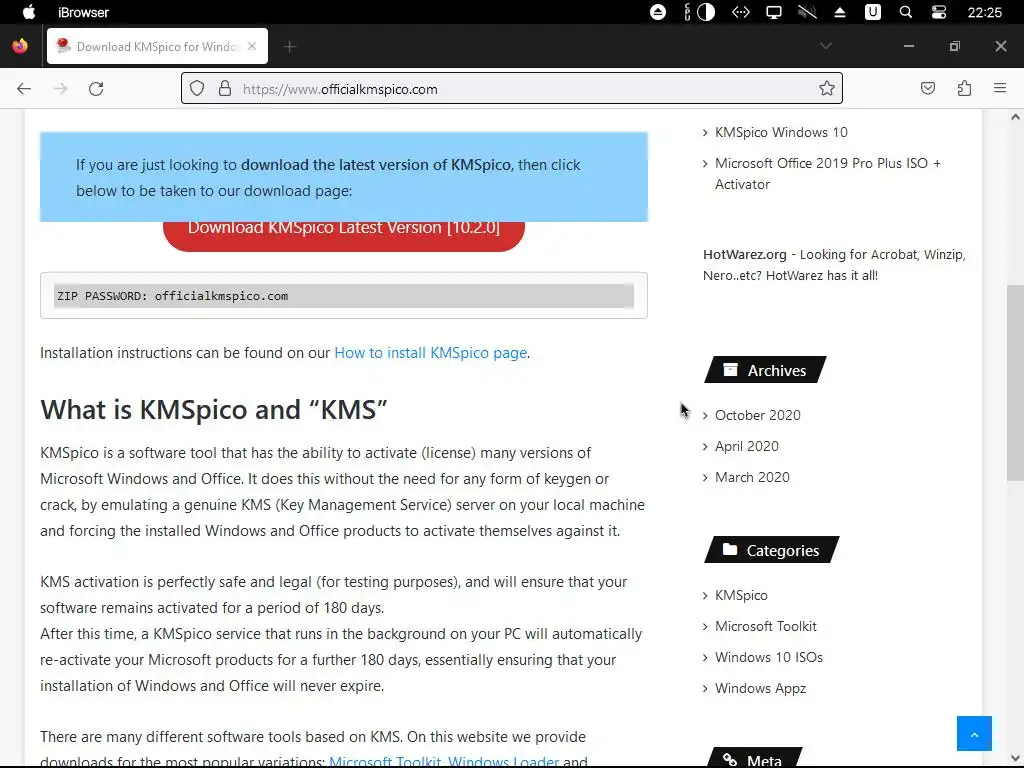Click the address bar URL field

512,88
